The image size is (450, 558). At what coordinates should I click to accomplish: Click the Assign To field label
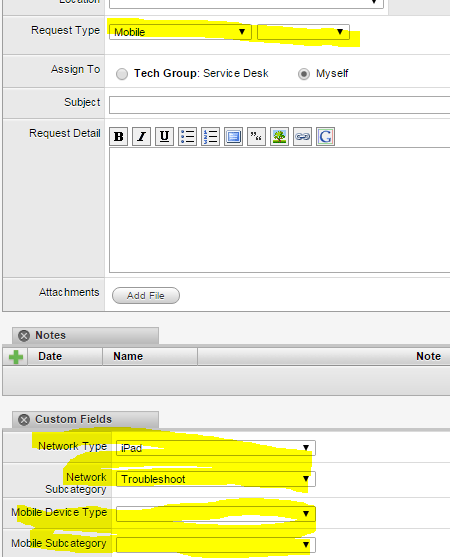[x=76, y=69]
